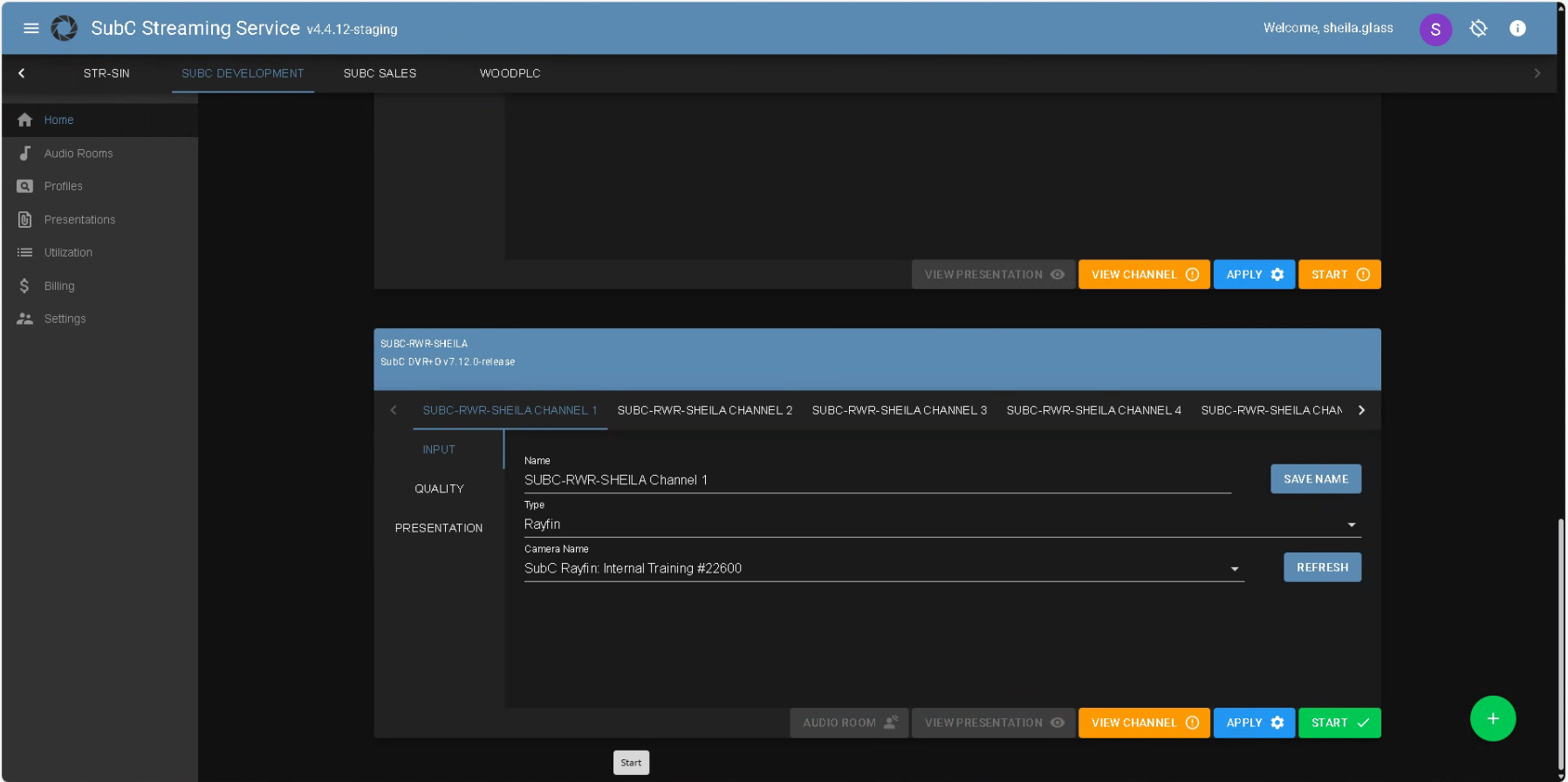Open the hamburger navigation menu
This screenshot has height=782, width=1568.
[31, 28]
